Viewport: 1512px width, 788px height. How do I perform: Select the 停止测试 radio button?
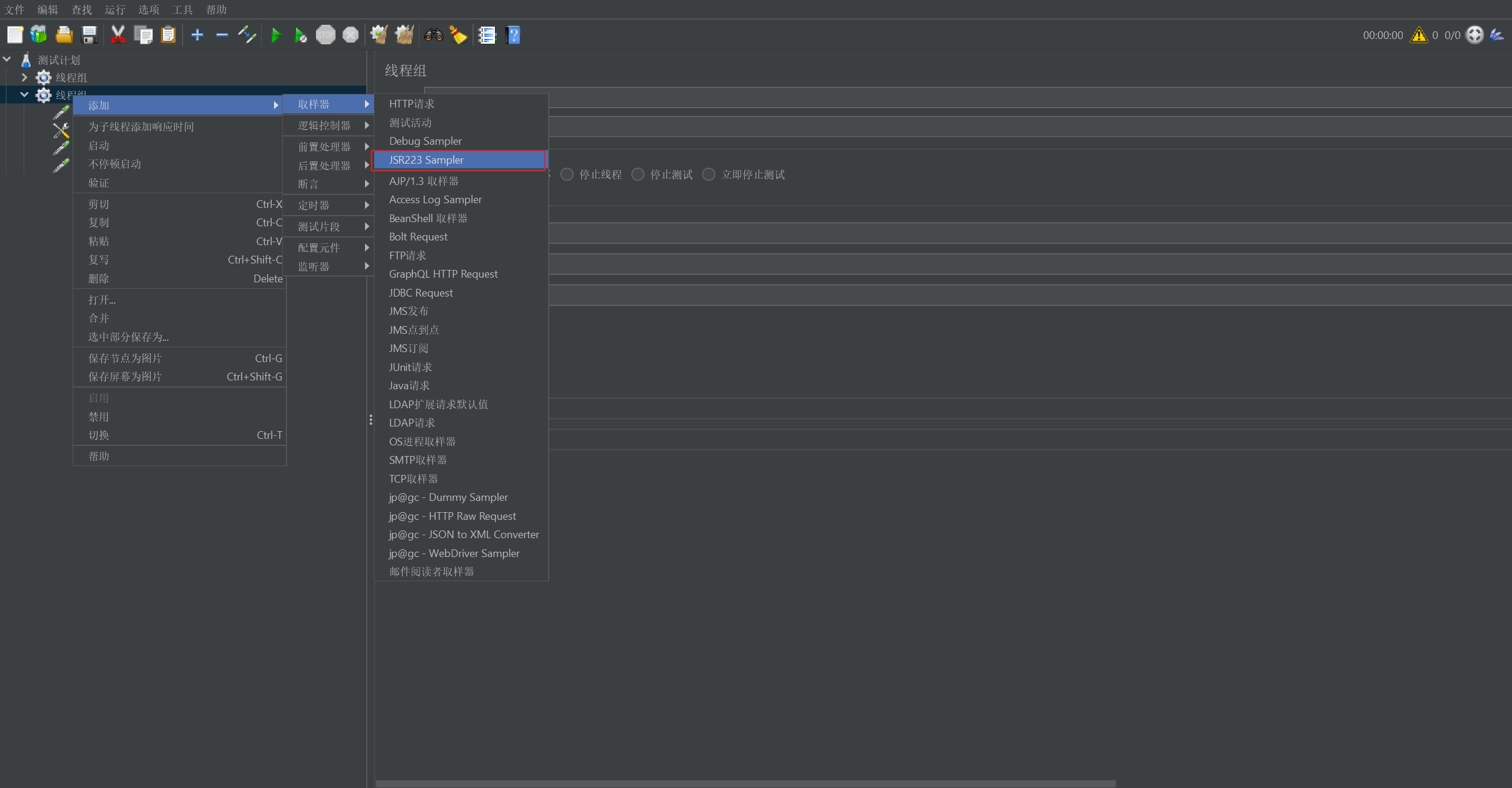click(638, 174)
